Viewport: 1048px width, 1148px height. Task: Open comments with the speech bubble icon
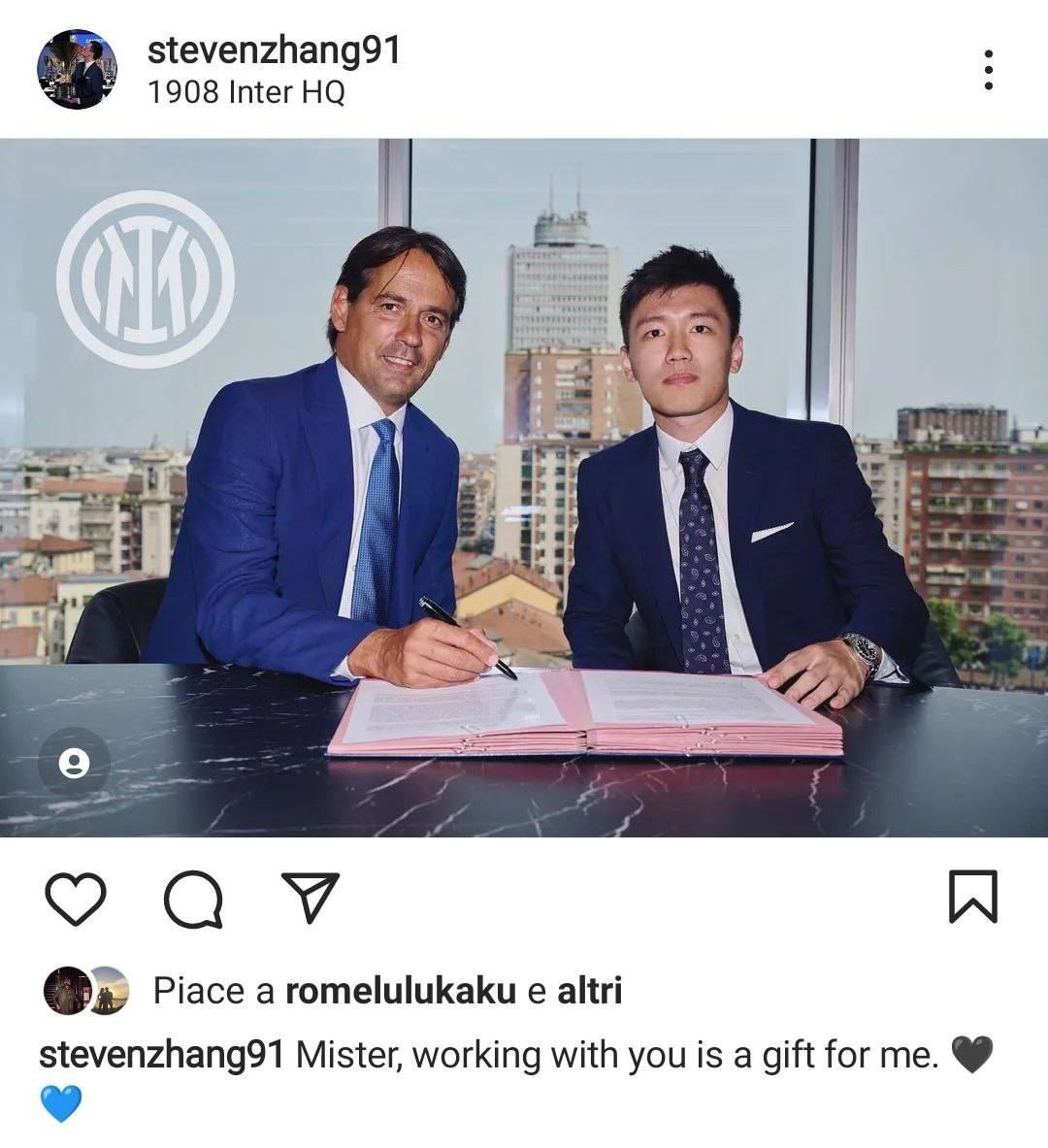tap(193, 899)
